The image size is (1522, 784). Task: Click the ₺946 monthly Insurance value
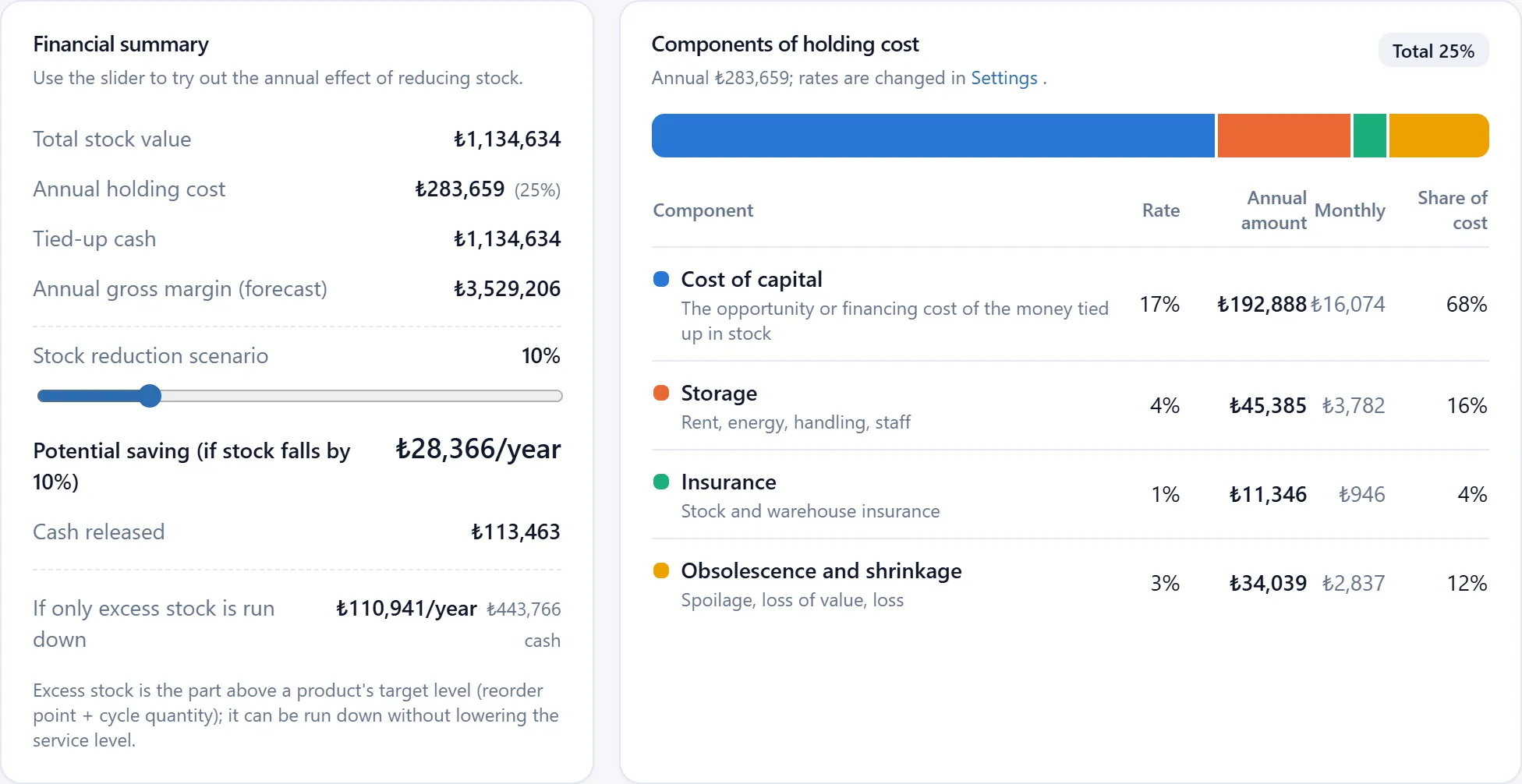(x=1362, y=494)
